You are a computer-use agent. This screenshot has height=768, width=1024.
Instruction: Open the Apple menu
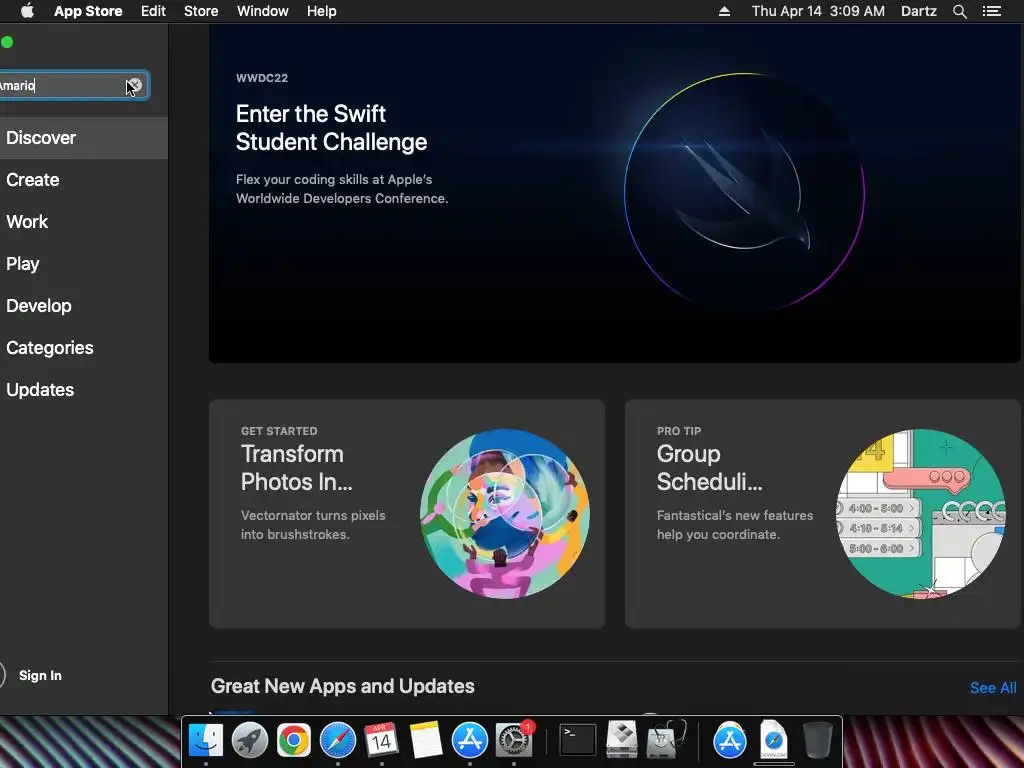click(x=27, y=11)
